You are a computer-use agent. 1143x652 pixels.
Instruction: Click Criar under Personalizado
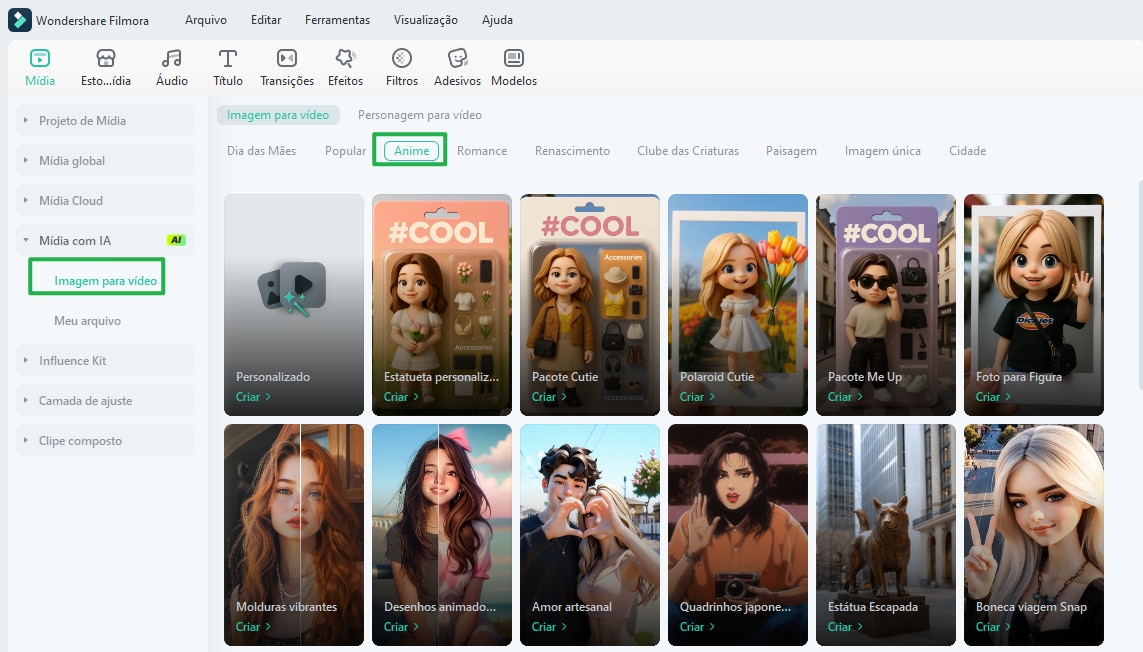click(x=254, y=397)
